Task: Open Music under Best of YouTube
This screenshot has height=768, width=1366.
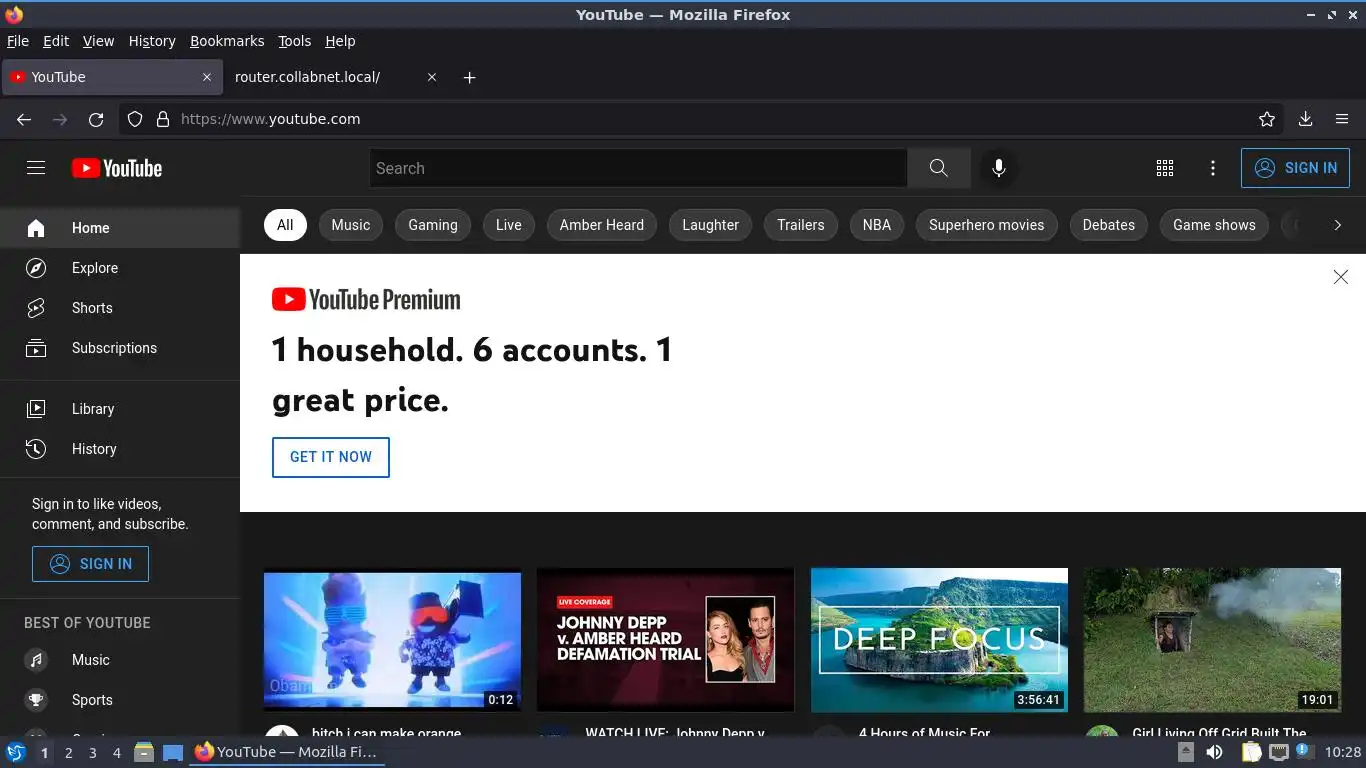Action: click(120, 660)
